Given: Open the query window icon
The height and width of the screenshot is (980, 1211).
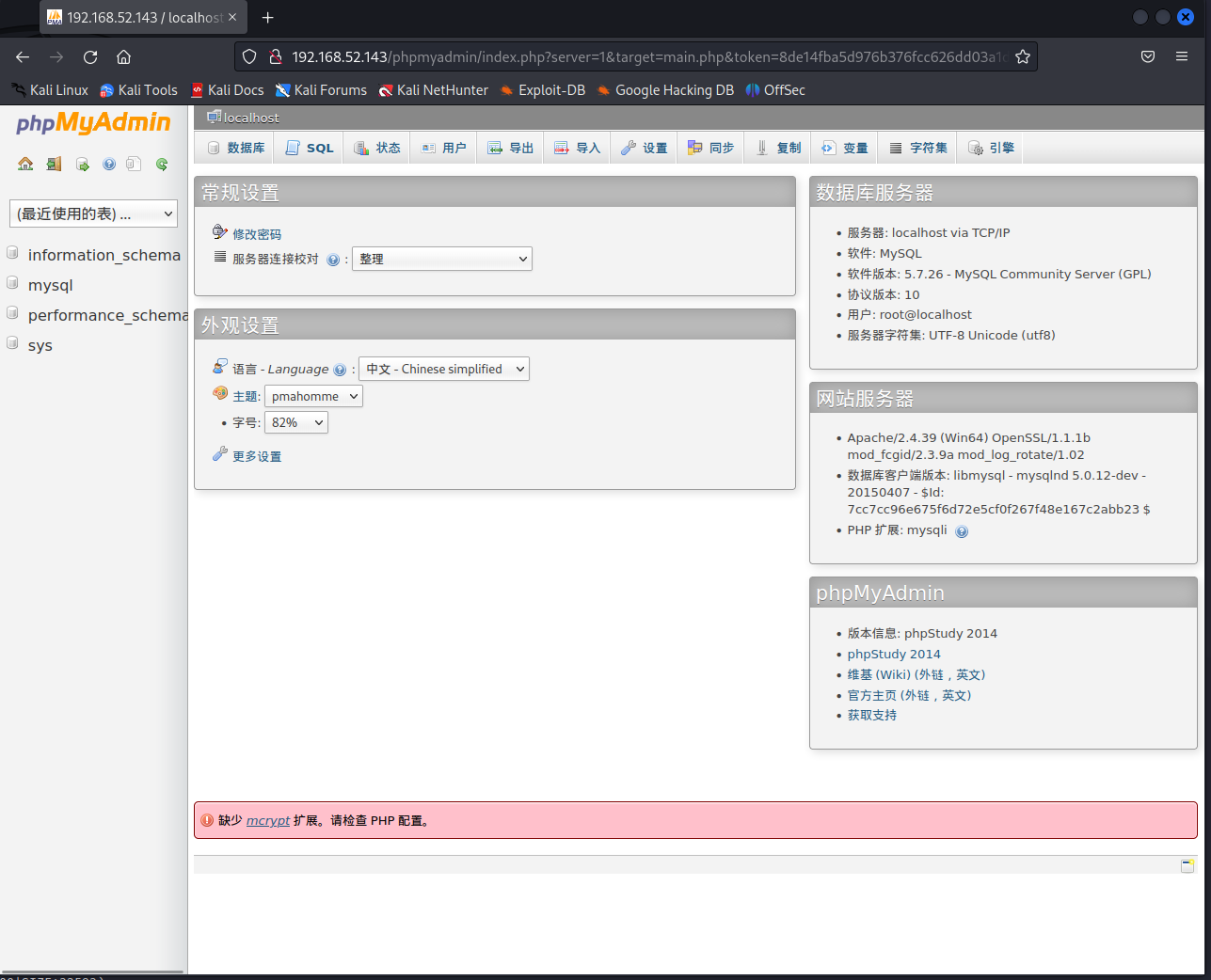Looking at the screenshot, I should (83, 164).
